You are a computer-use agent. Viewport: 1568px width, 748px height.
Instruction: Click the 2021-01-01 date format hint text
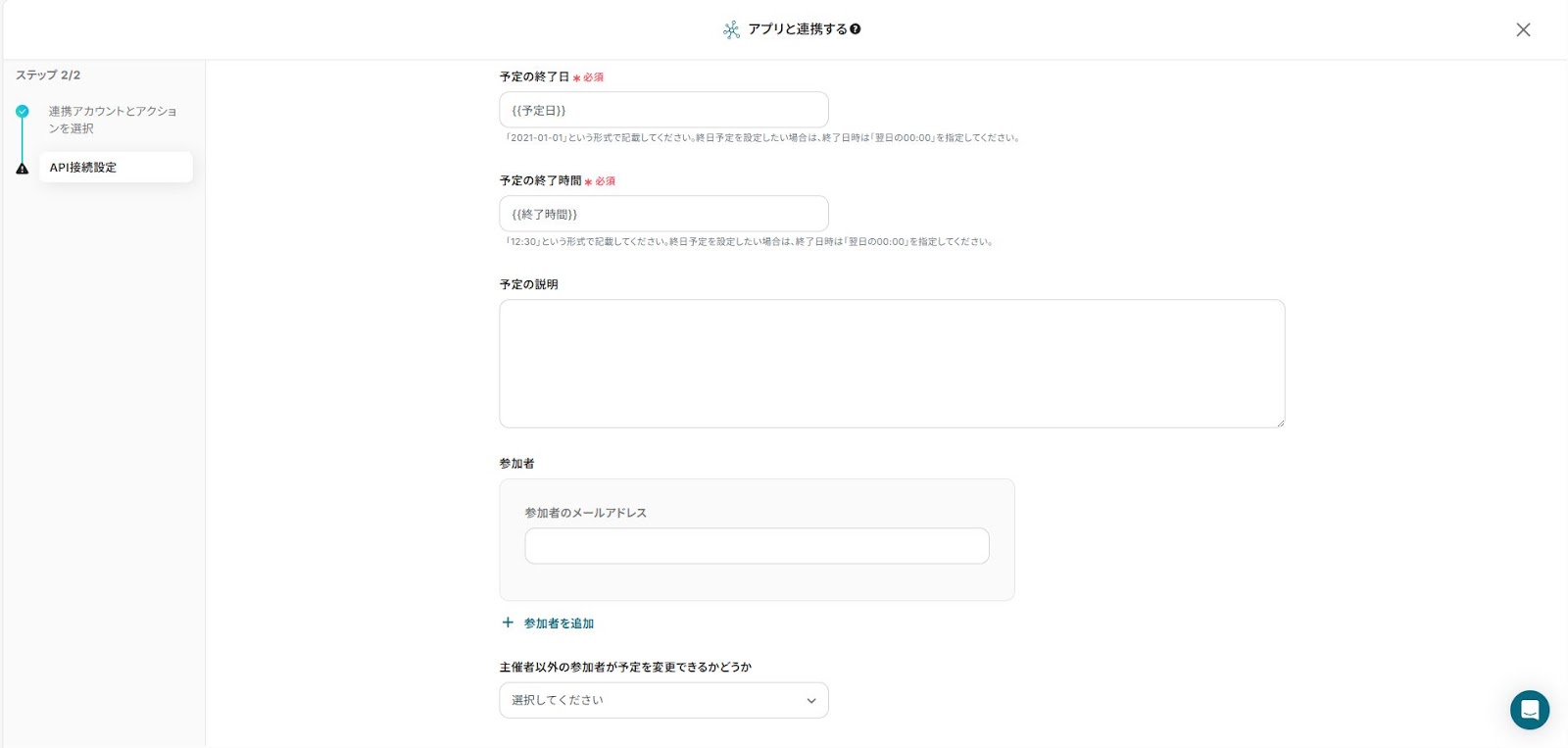[762, 138]
